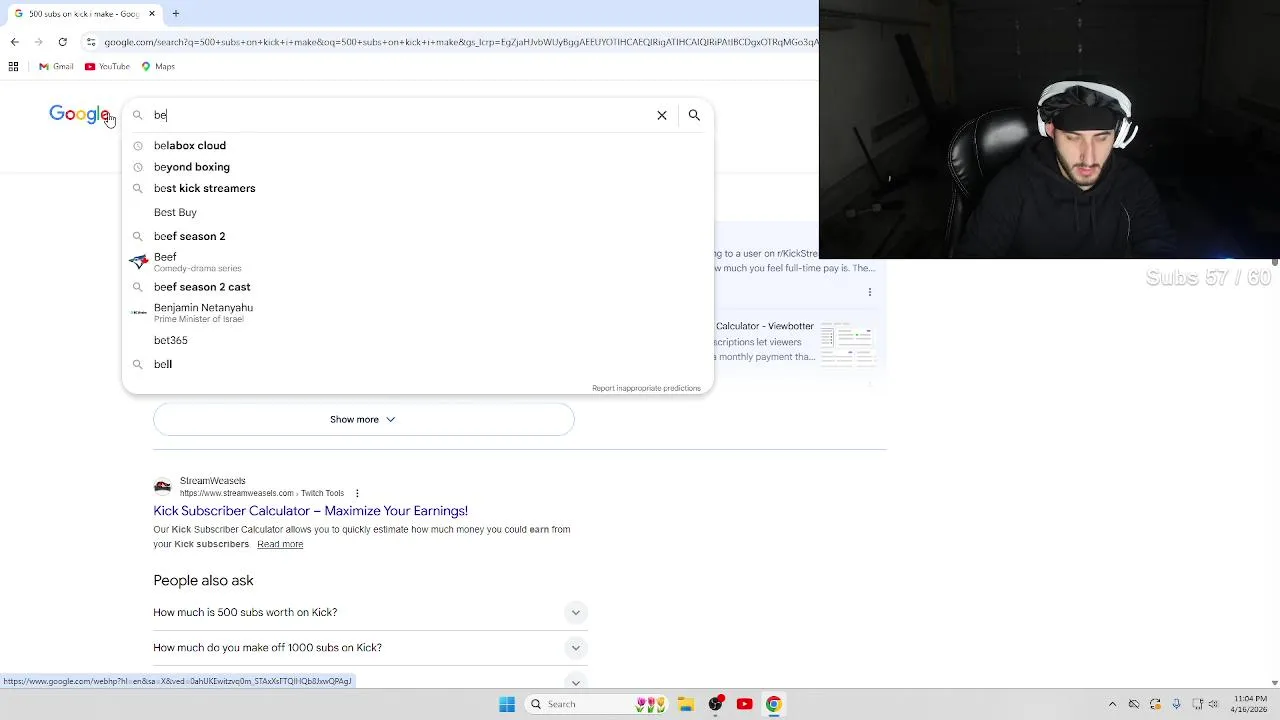The width and height of the screenshot is (1280, 720).
Task: Switch to Chrome in the taskbar
Action: pyautogui.click(x=773, y=704)
